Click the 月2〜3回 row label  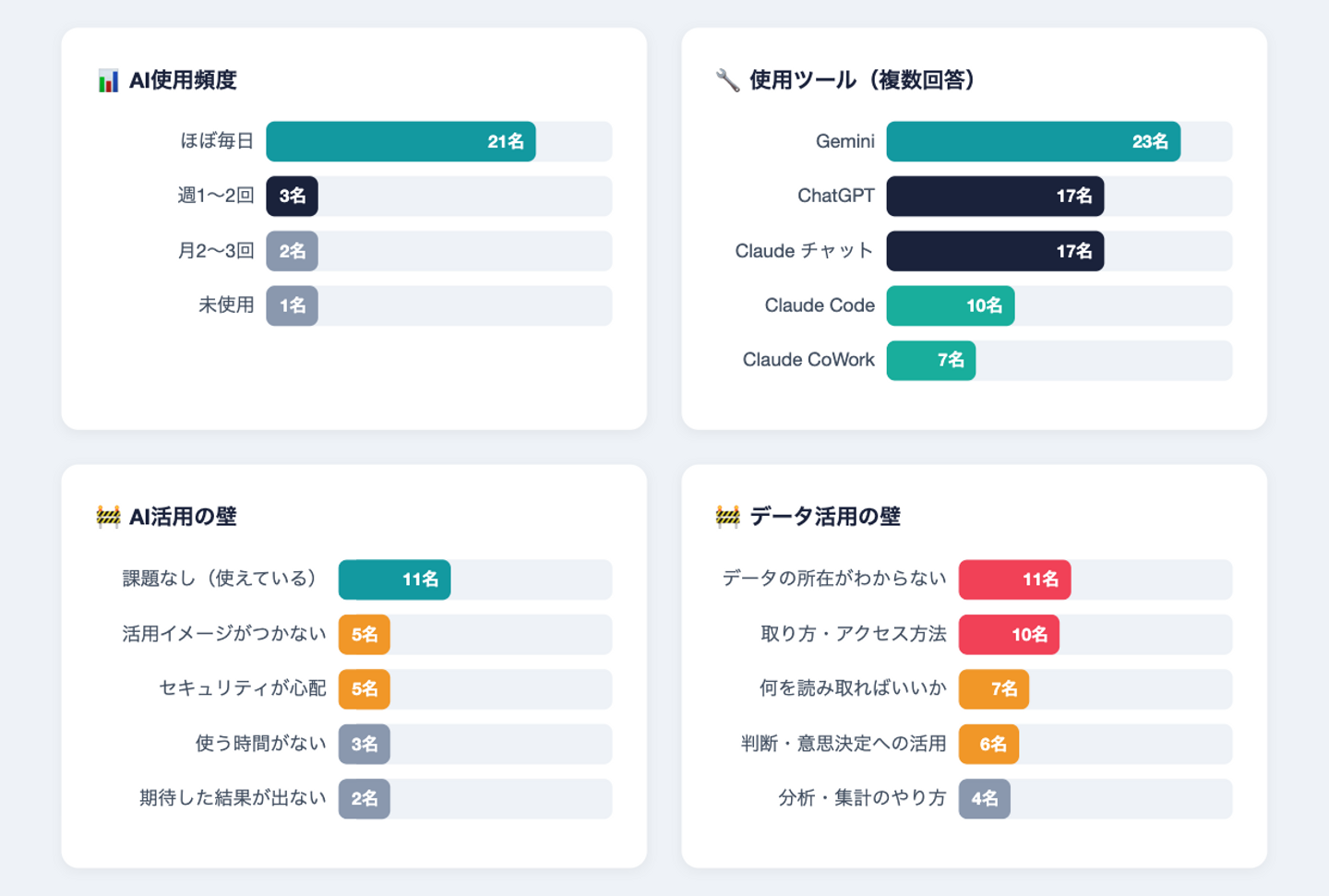click(x=216, y=251)
